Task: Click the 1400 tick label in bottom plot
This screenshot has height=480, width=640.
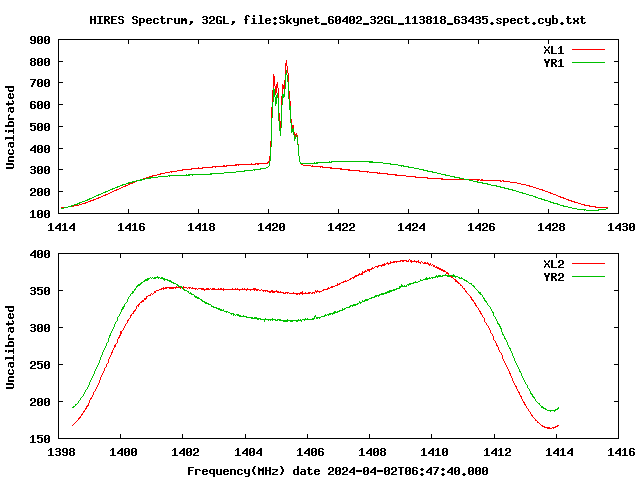Action: 123,452
